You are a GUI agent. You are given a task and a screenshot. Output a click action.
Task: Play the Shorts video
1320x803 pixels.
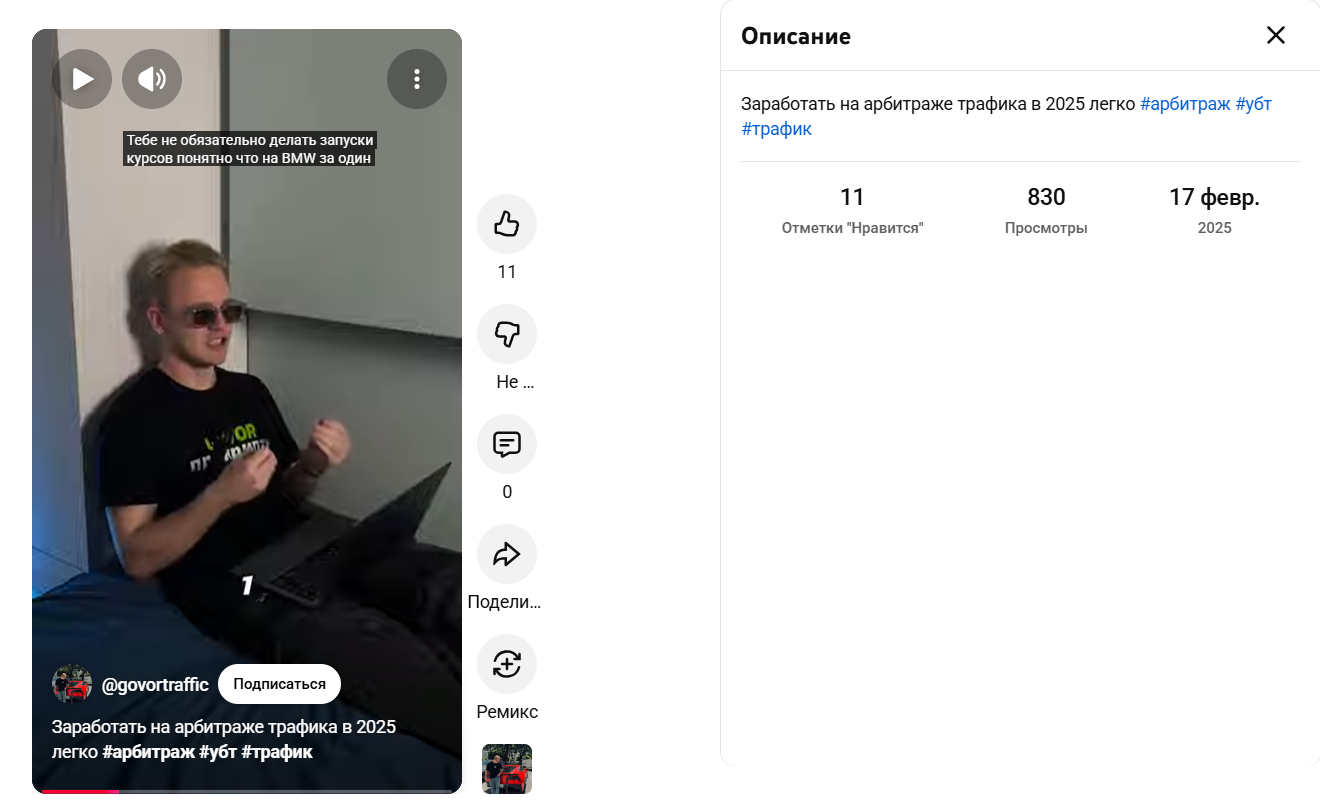coord(82,79)
